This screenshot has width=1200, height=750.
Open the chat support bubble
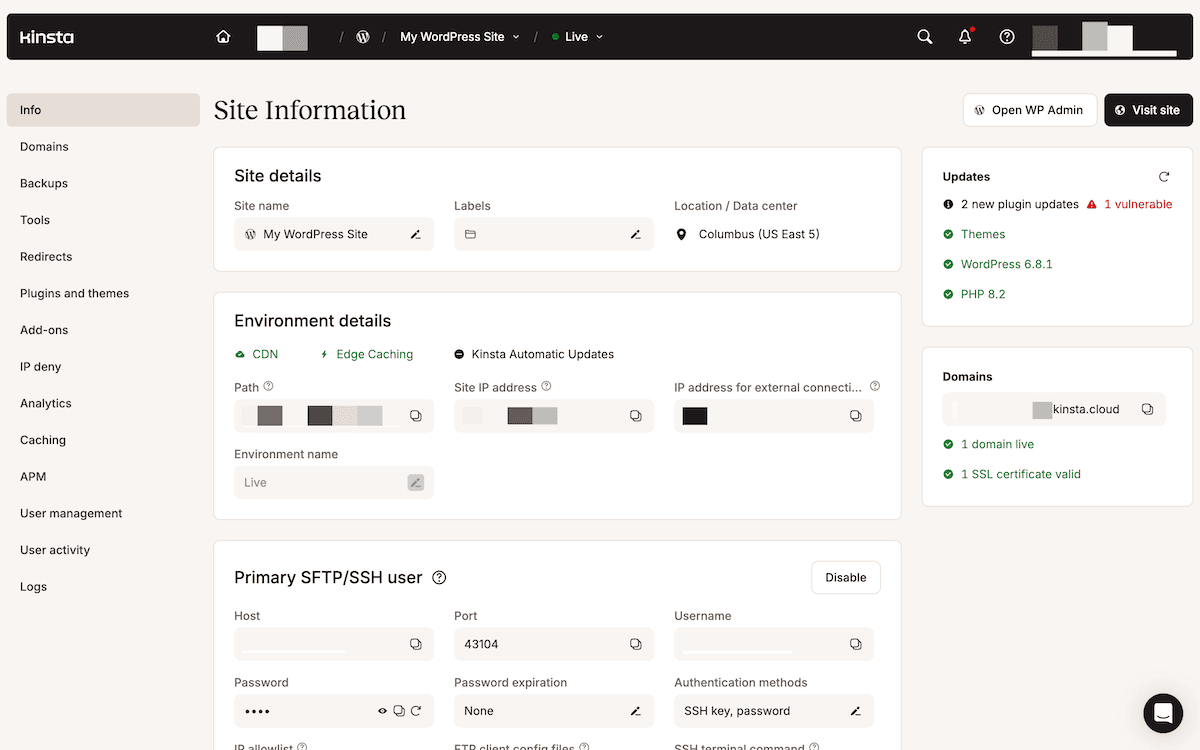[1163, 713]
